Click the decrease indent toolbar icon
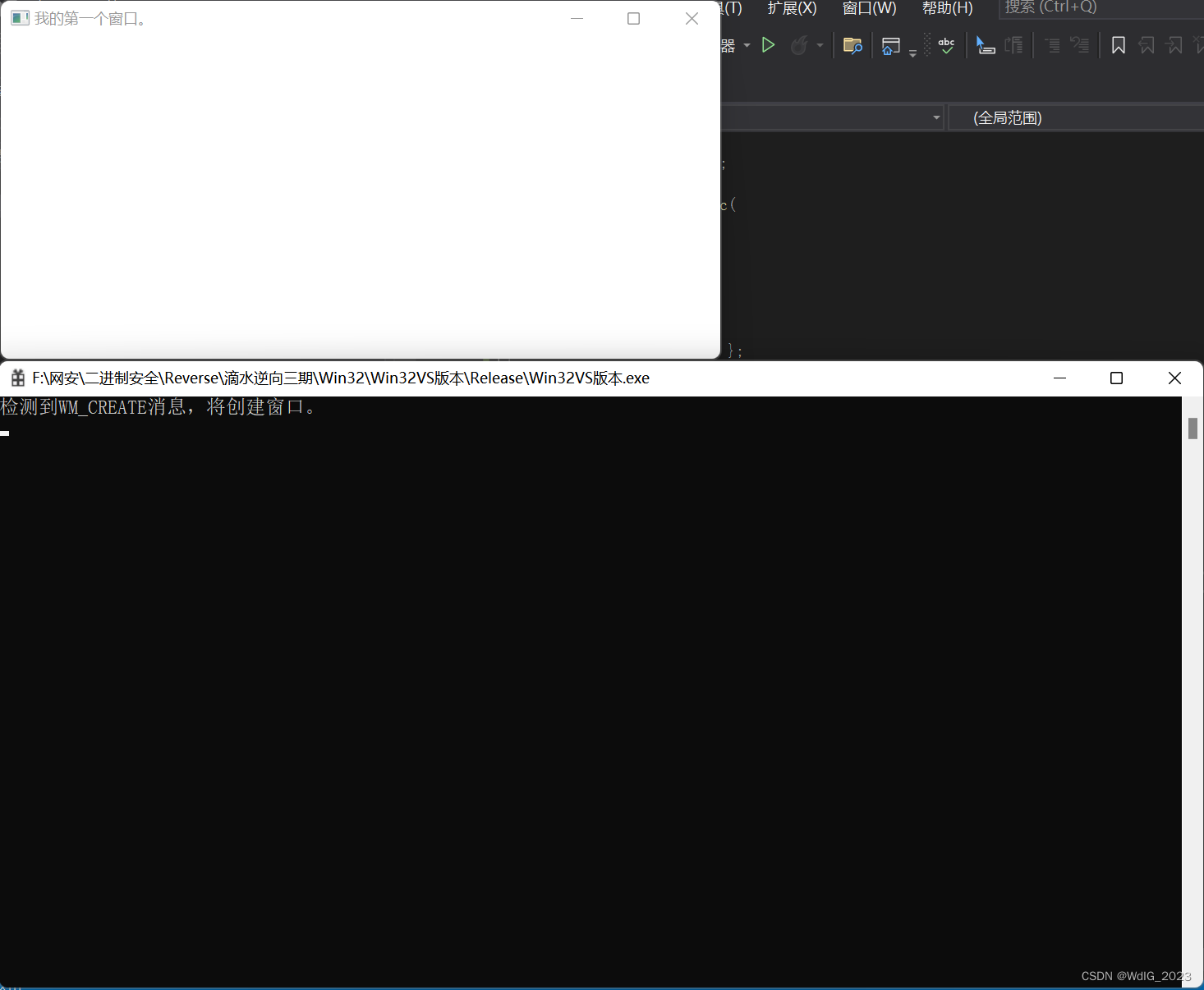This screenshot has height=990, width=1204. coord(1052,45)
